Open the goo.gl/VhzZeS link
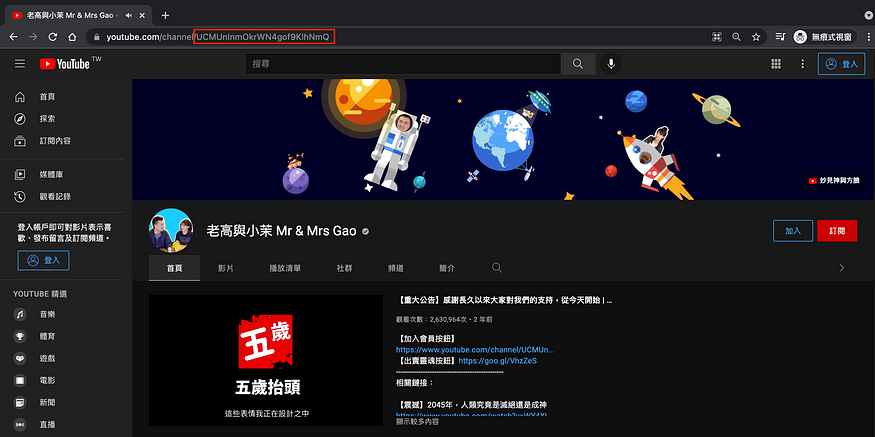Screen dimensions: 875x437 497,361
